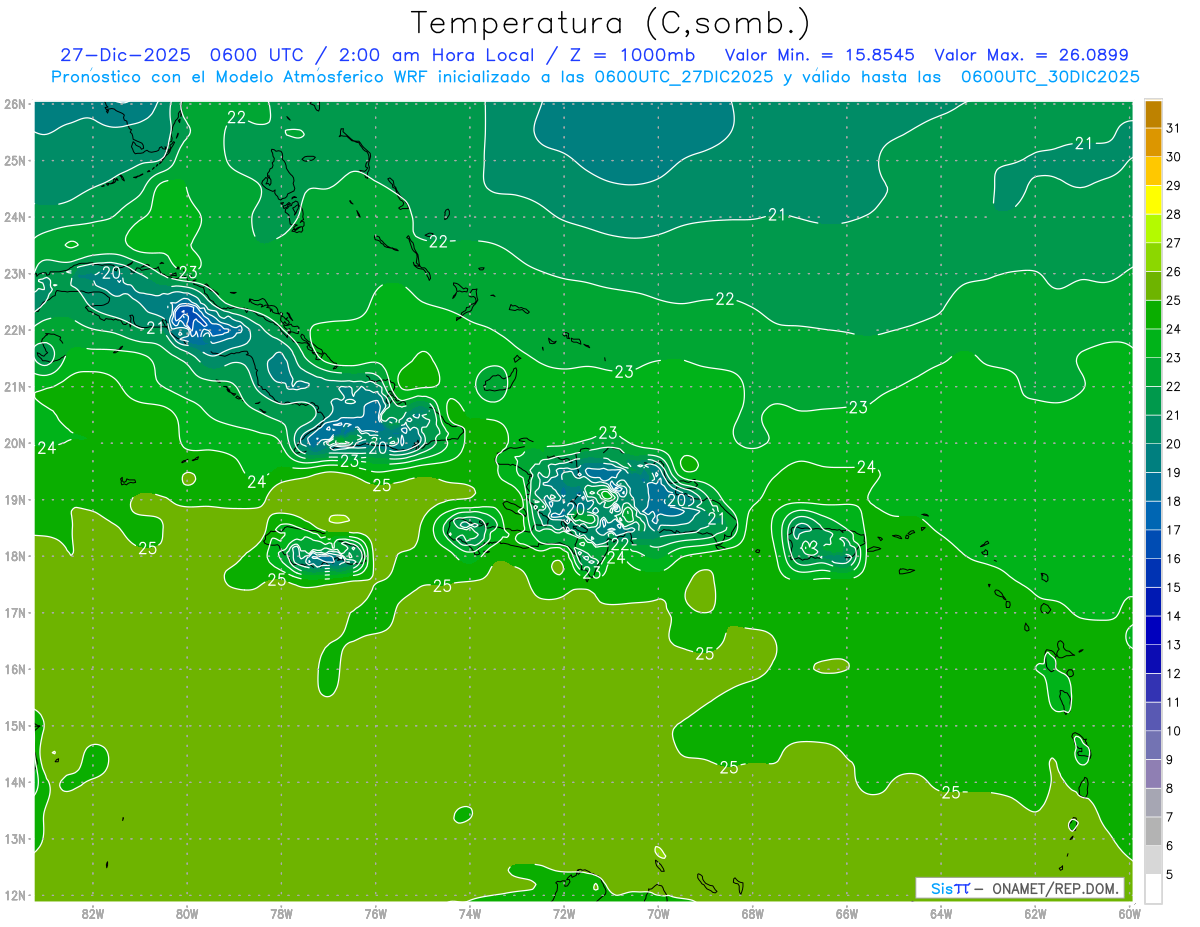Click the '13N' latitude axis label

tap(14, 839)
